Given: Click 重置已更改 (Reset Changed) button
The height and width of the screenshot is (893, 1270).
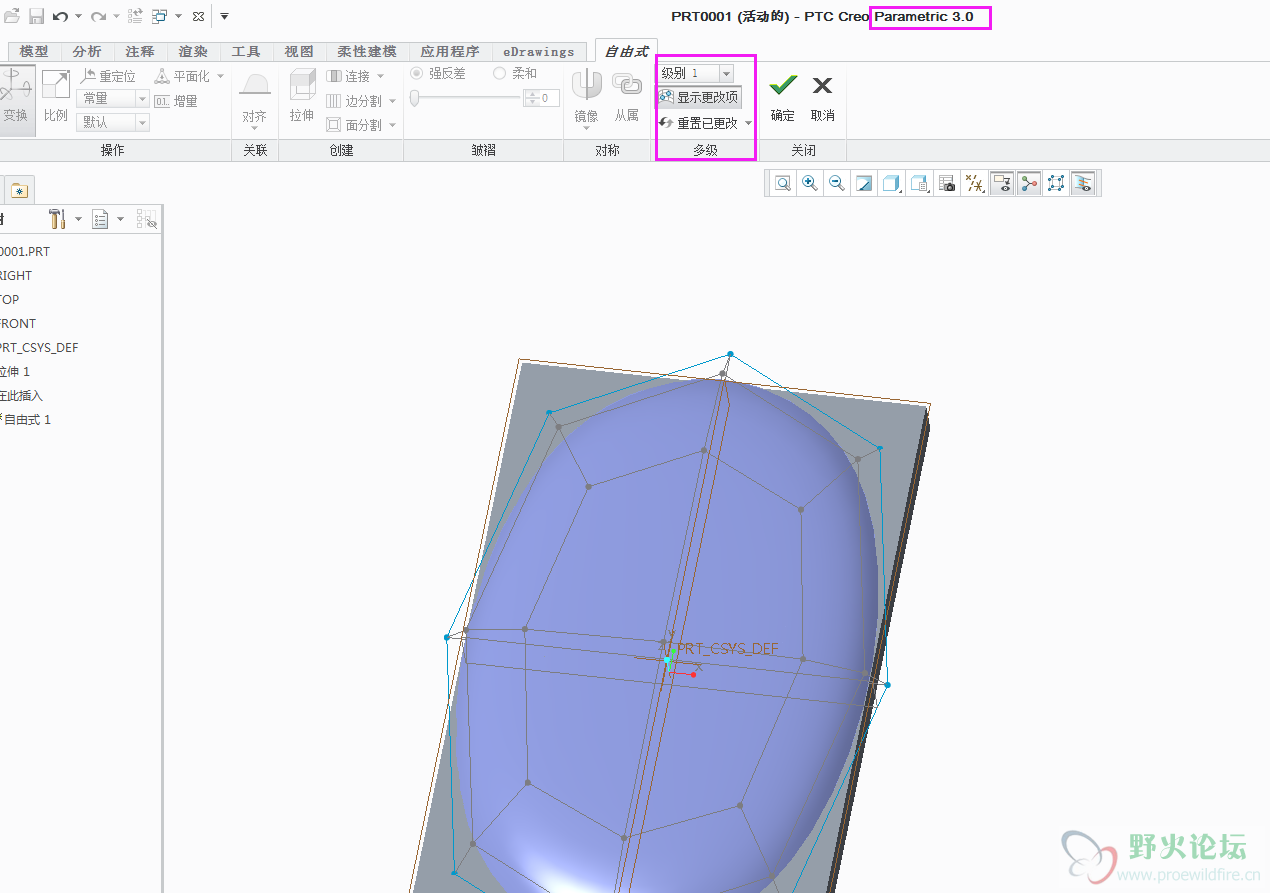Looking at the screenshot, I should click(699, 123).
